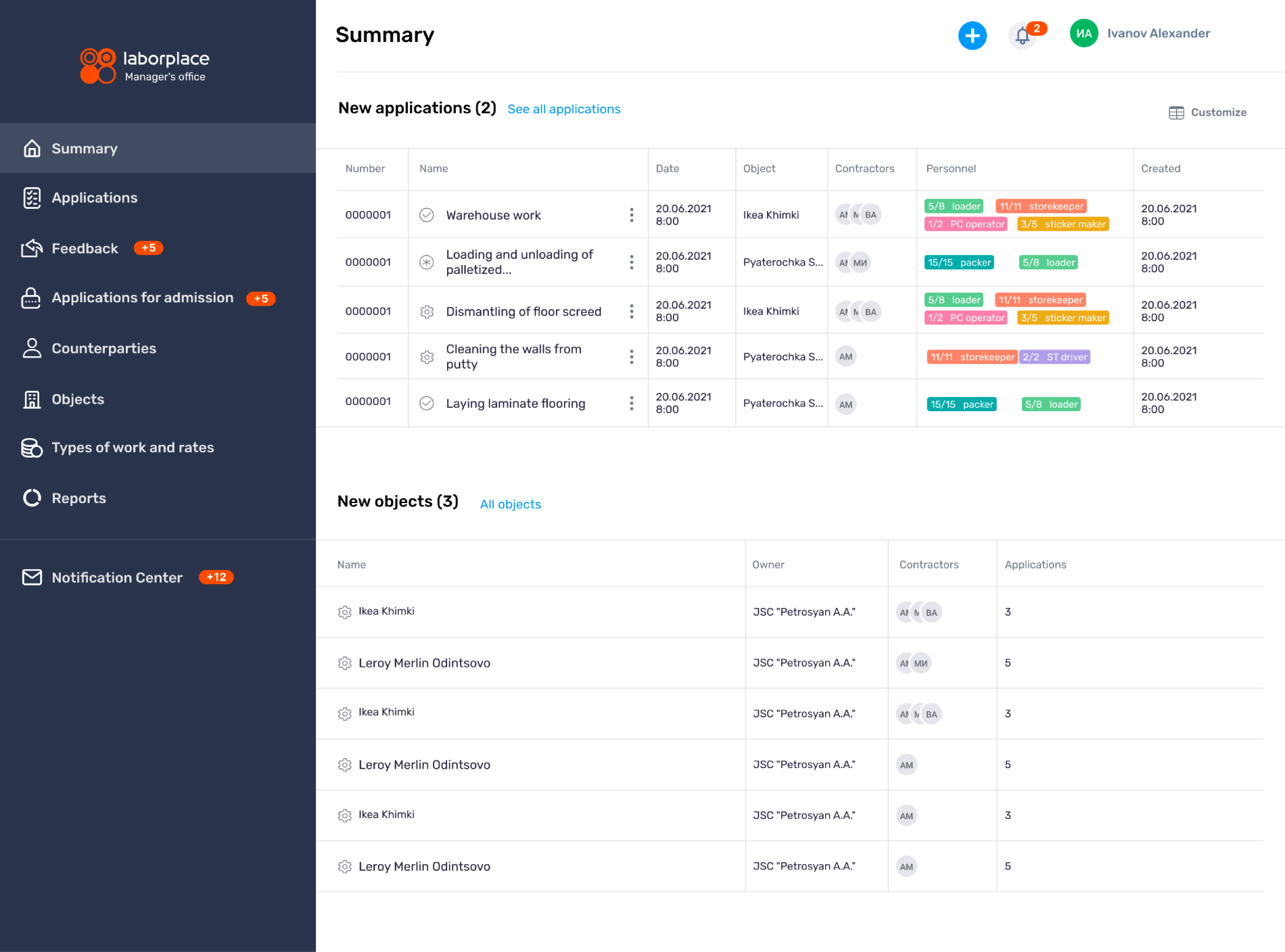The height and width of the screenshot is (952, 1285).
Task: Toggle the check circle for Warehouse work
Action: pos(427,215)
